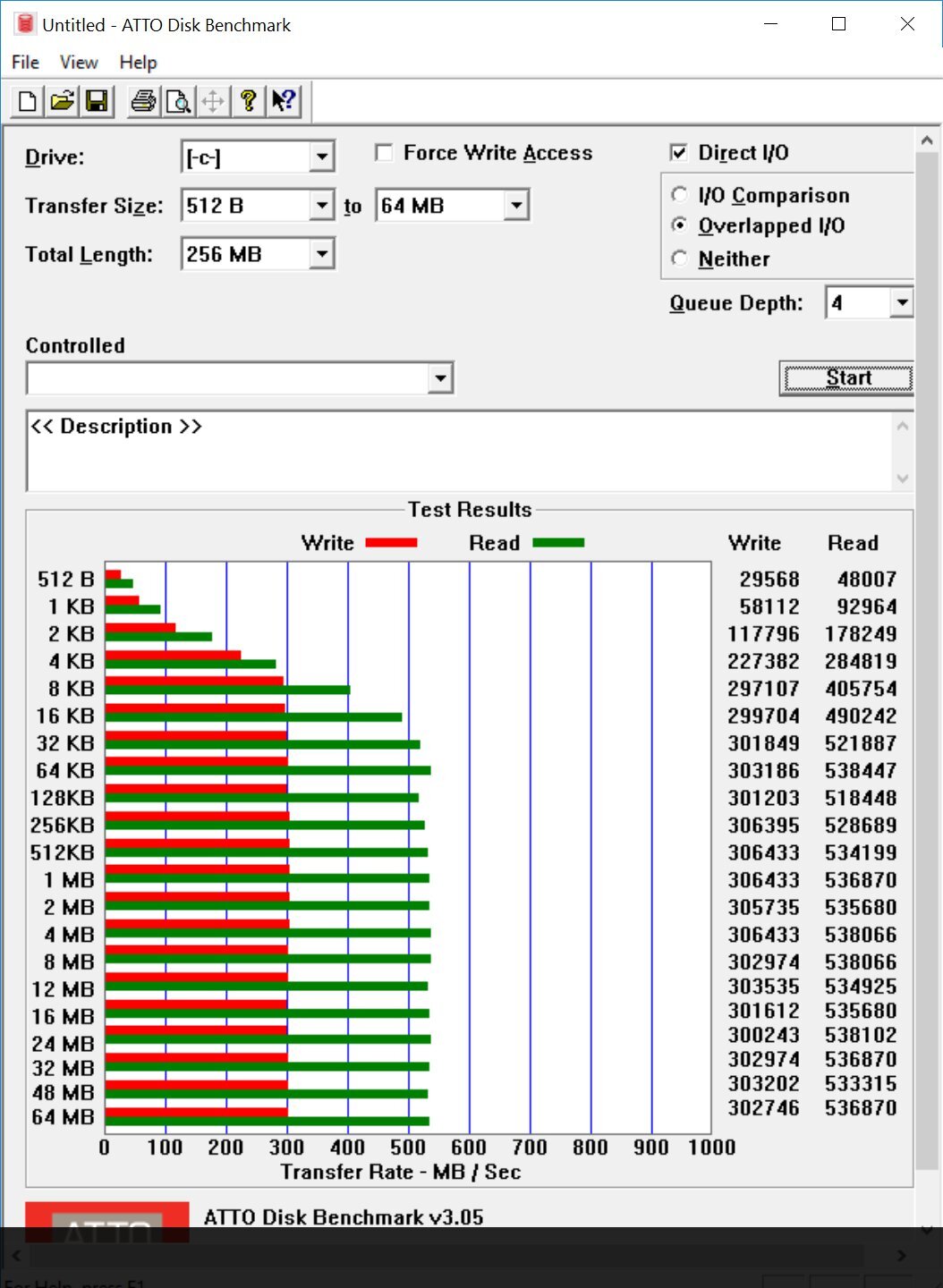Open the File menu
This screenshot has width=943, height=1288.
click(x=25, y=63)
